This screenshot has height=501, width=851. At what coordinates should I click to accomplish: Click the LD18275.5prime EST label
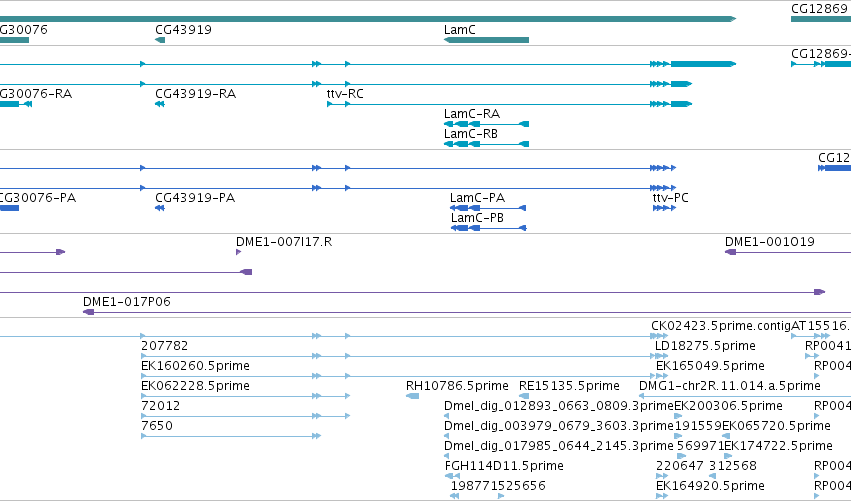[x=705, y=346]
